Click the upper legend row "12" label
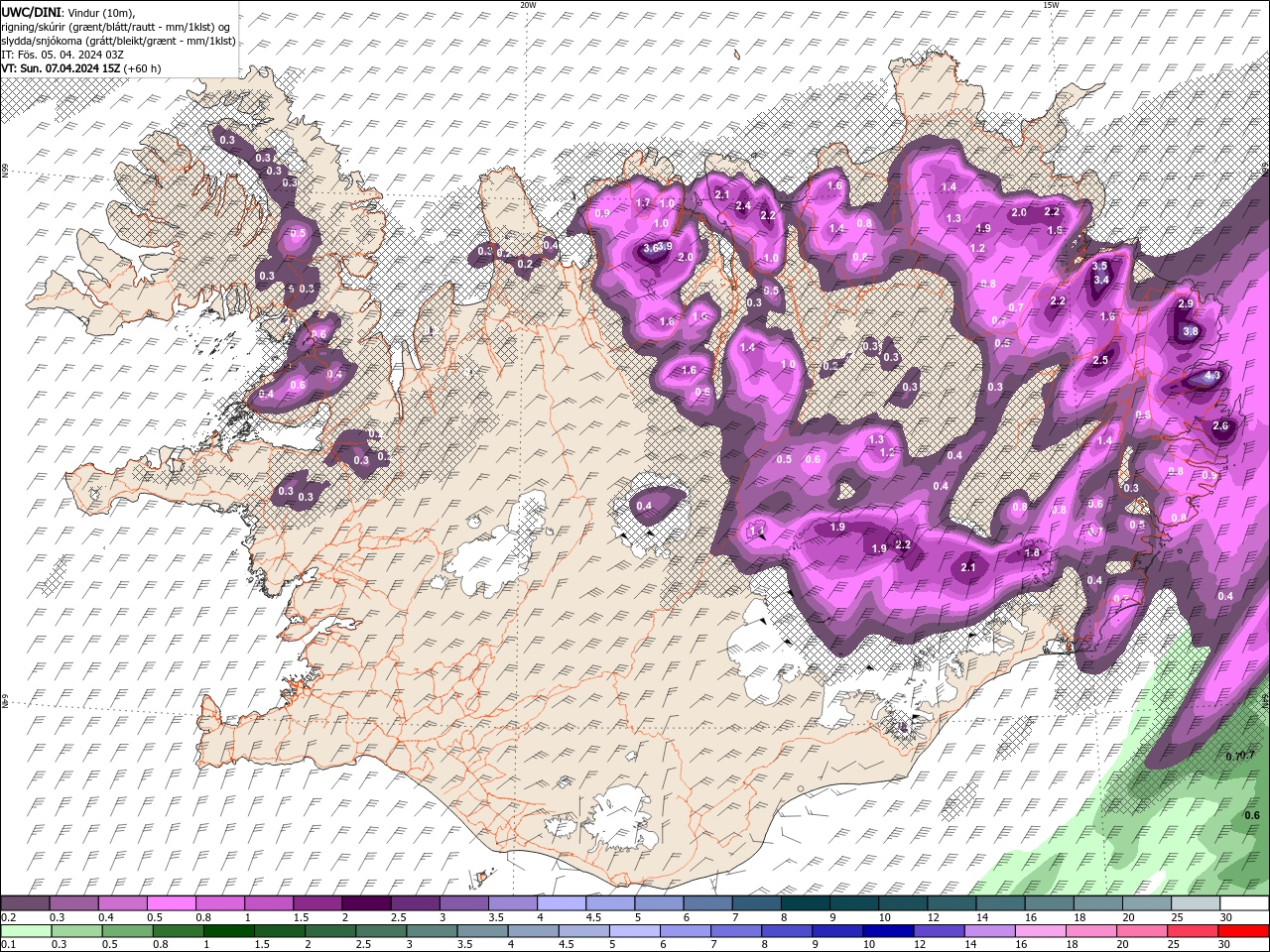The image size is (1270, 952). [934, 917]
